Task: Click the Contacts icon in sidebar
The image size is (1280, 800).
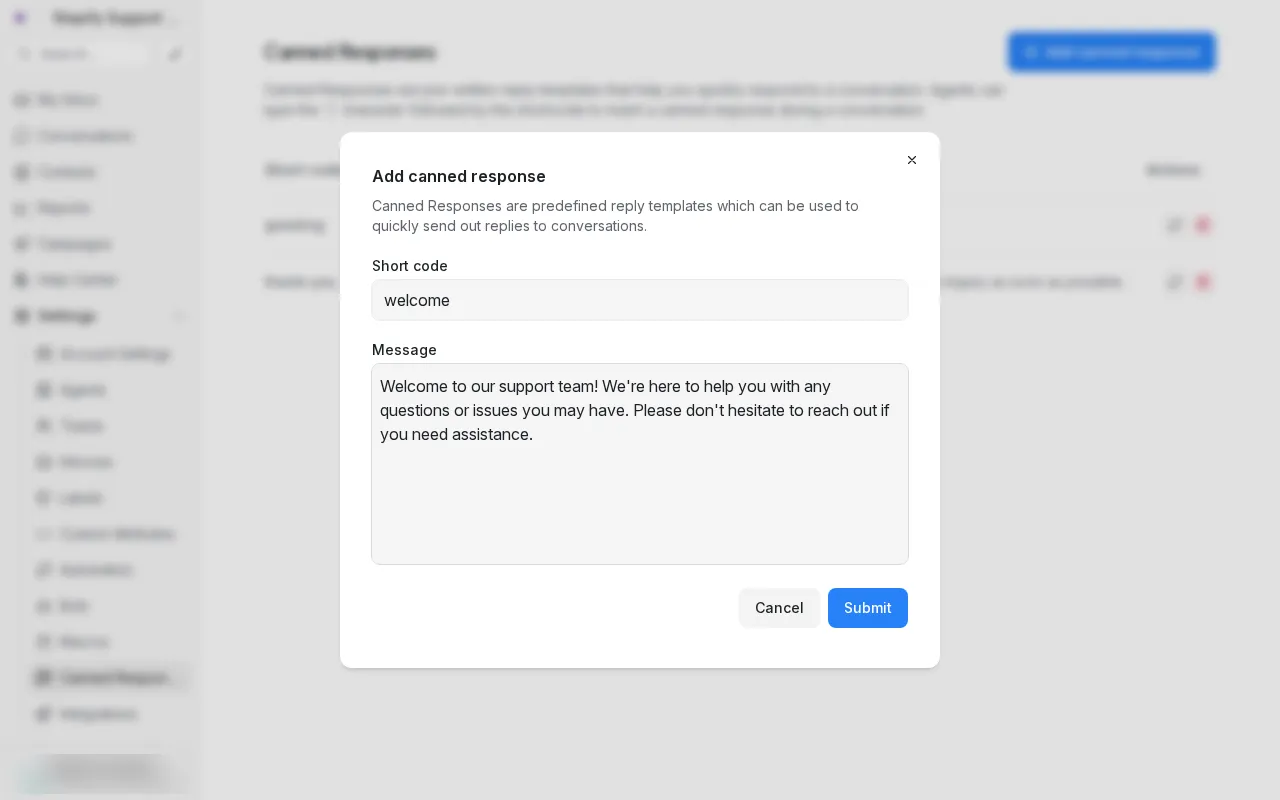Action: [22, 172]
